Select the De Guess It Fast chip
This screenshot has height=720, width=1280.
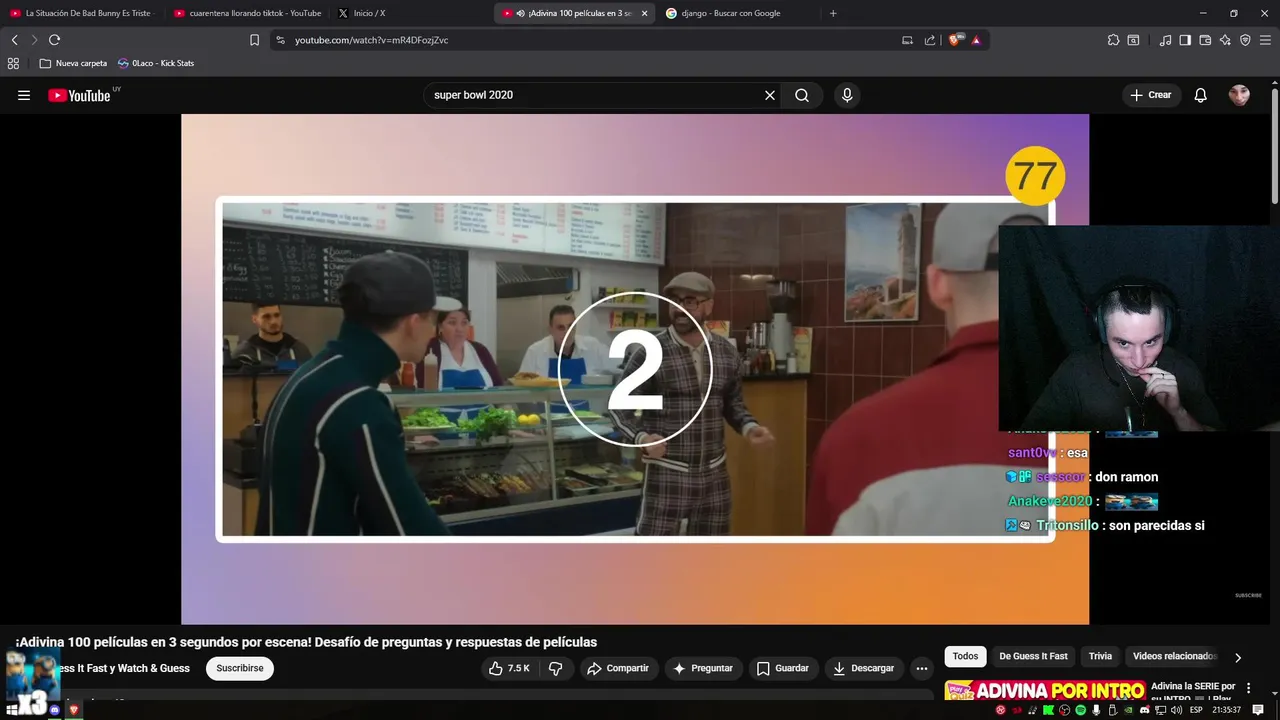pos(1033,656)
